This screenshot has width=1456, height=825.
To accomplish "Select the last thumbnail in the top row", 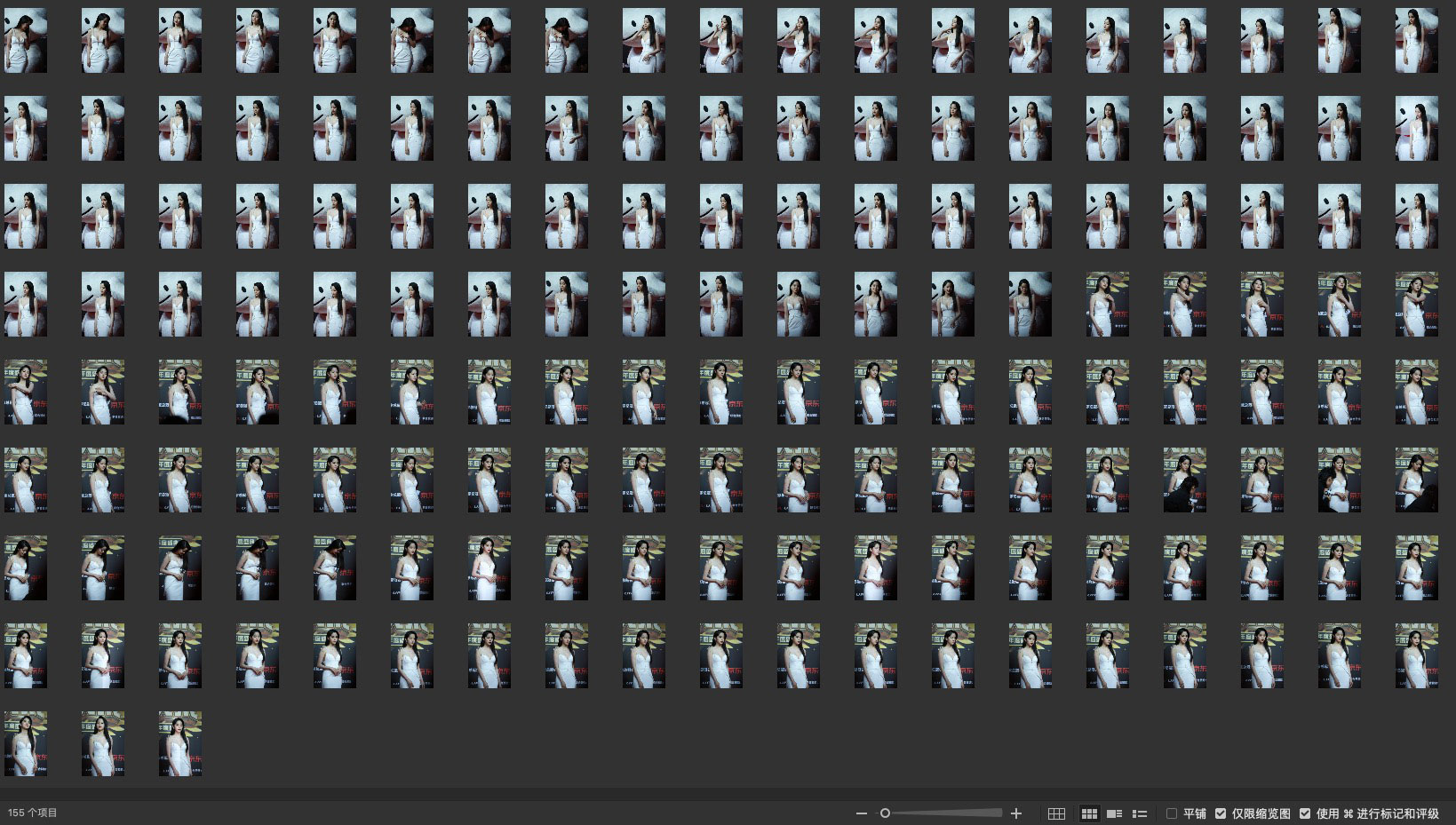I will [1416, 41].
